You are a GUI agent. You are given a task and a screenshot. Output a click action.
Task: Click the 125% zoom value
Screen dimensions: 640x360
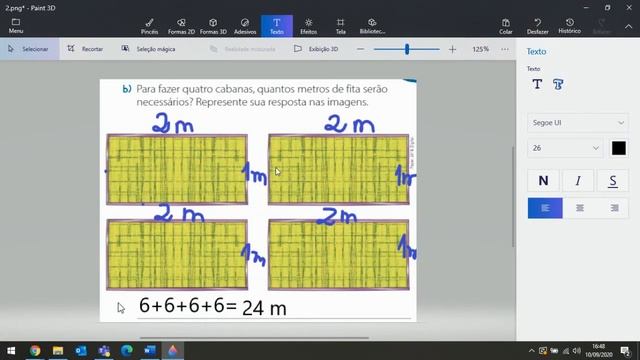[480, 49]
